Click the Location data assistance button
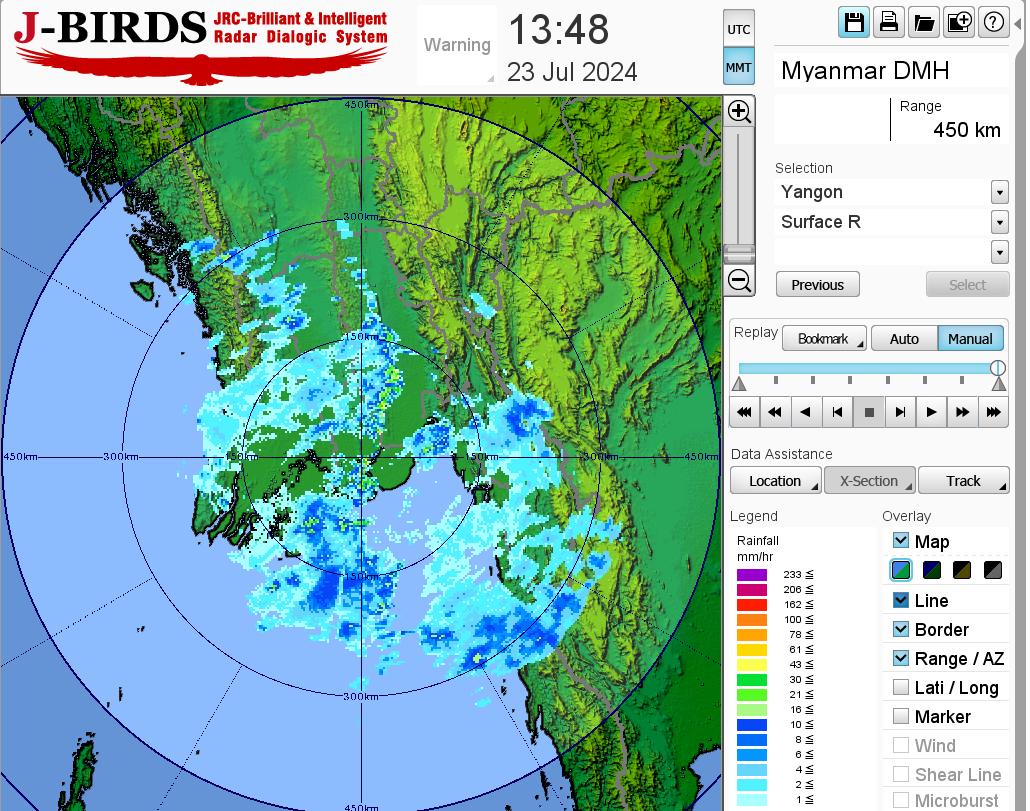1030x811 pixels. click(x=775, y=481)
